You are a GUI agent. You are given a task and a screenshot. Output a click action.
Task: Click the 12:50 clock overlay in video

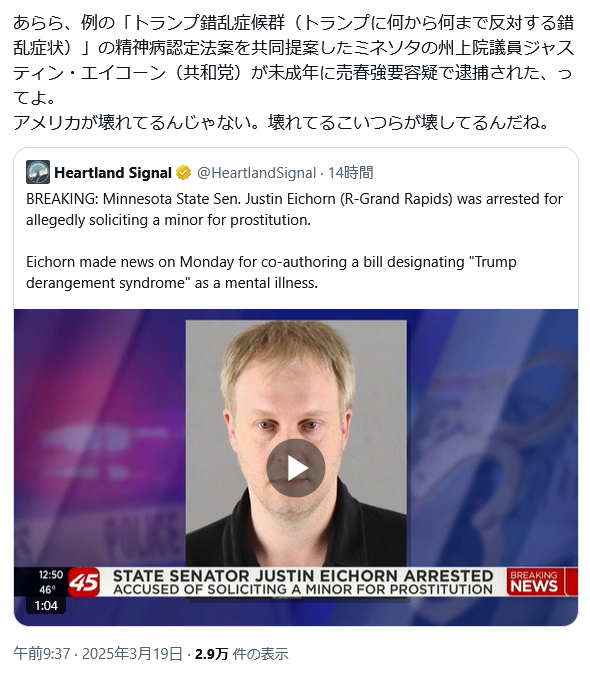[51, 575]
